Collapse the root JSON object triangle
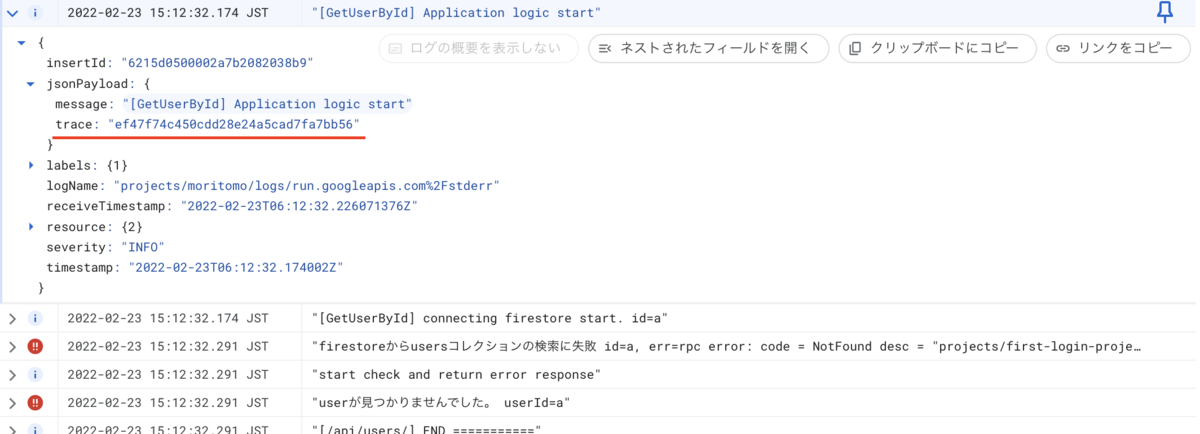This screenshot has height=434, width=1200. (21, 44)
